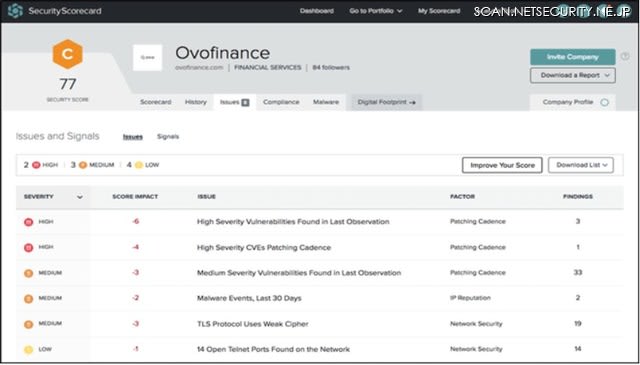The image size is (640, 365).
Task: Click the IP Reputation factor cell
Action: (x=470, y=298)
